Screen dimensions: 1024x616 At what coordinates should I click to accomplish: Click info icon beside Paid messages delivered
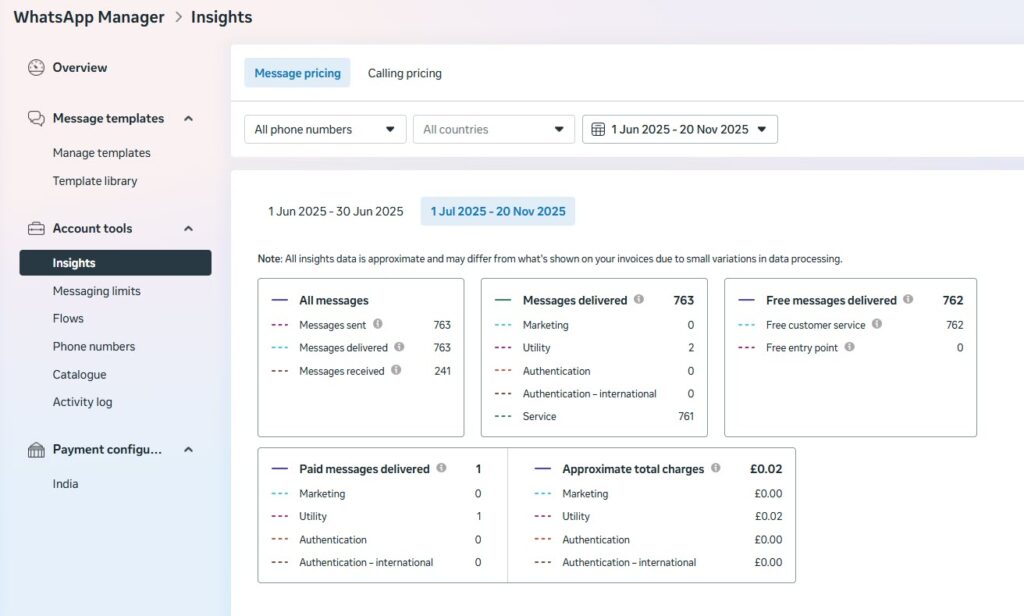tap(441, 468)
